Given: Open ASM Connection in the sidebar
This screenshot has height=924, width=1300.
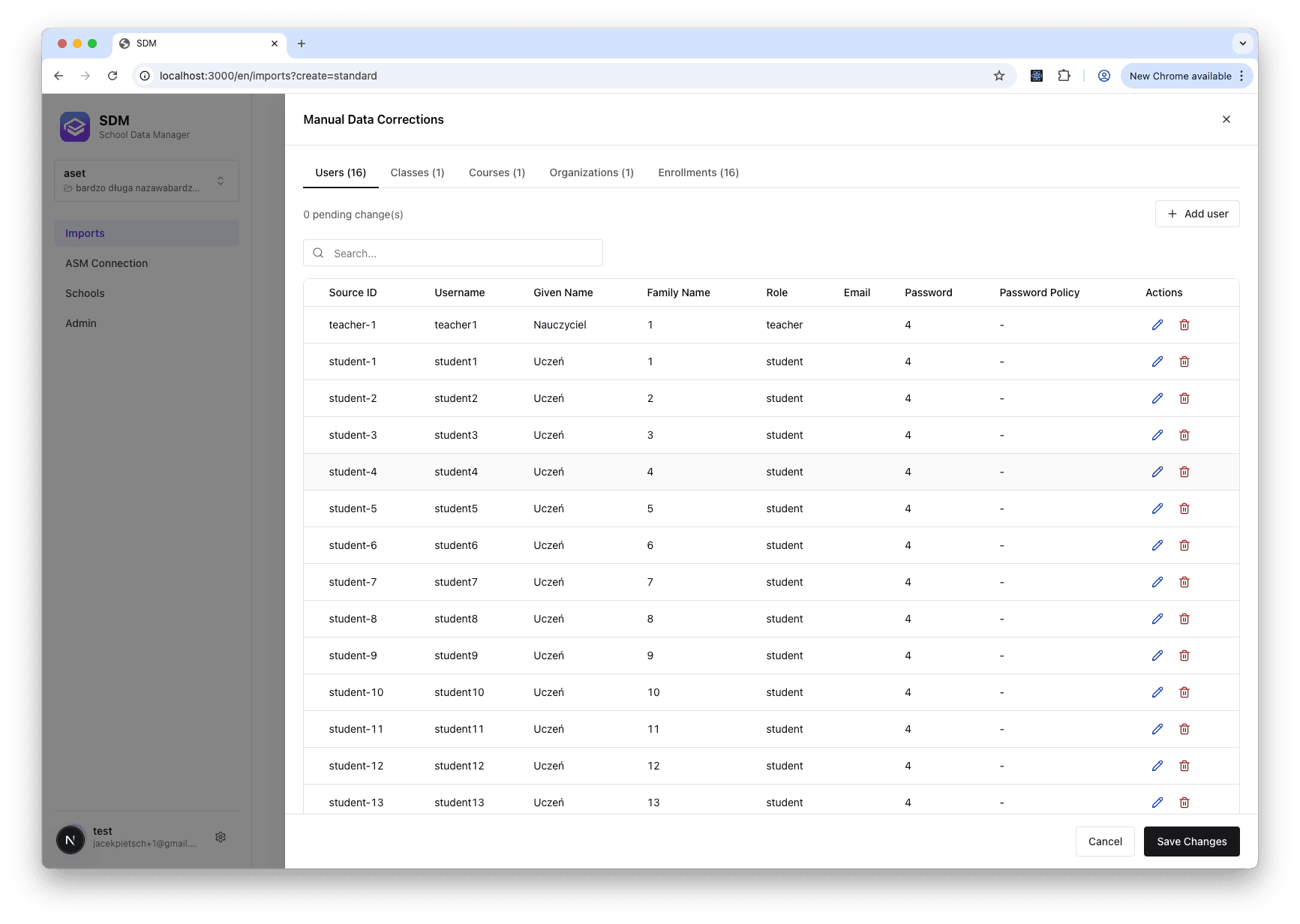Looking at the screenshot, I should click(x=146, y=263).
